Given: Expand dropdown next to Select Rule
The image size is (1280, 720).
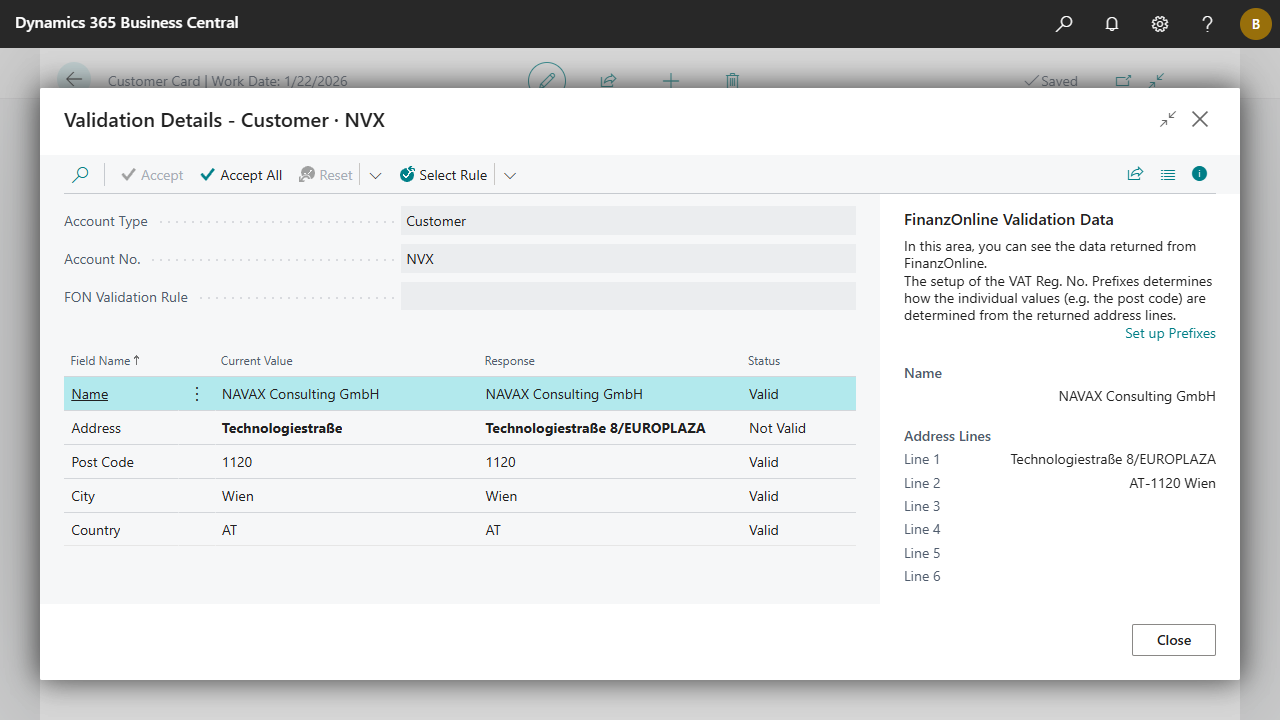Looking at the screenshot, I should [x=510, y=175].
